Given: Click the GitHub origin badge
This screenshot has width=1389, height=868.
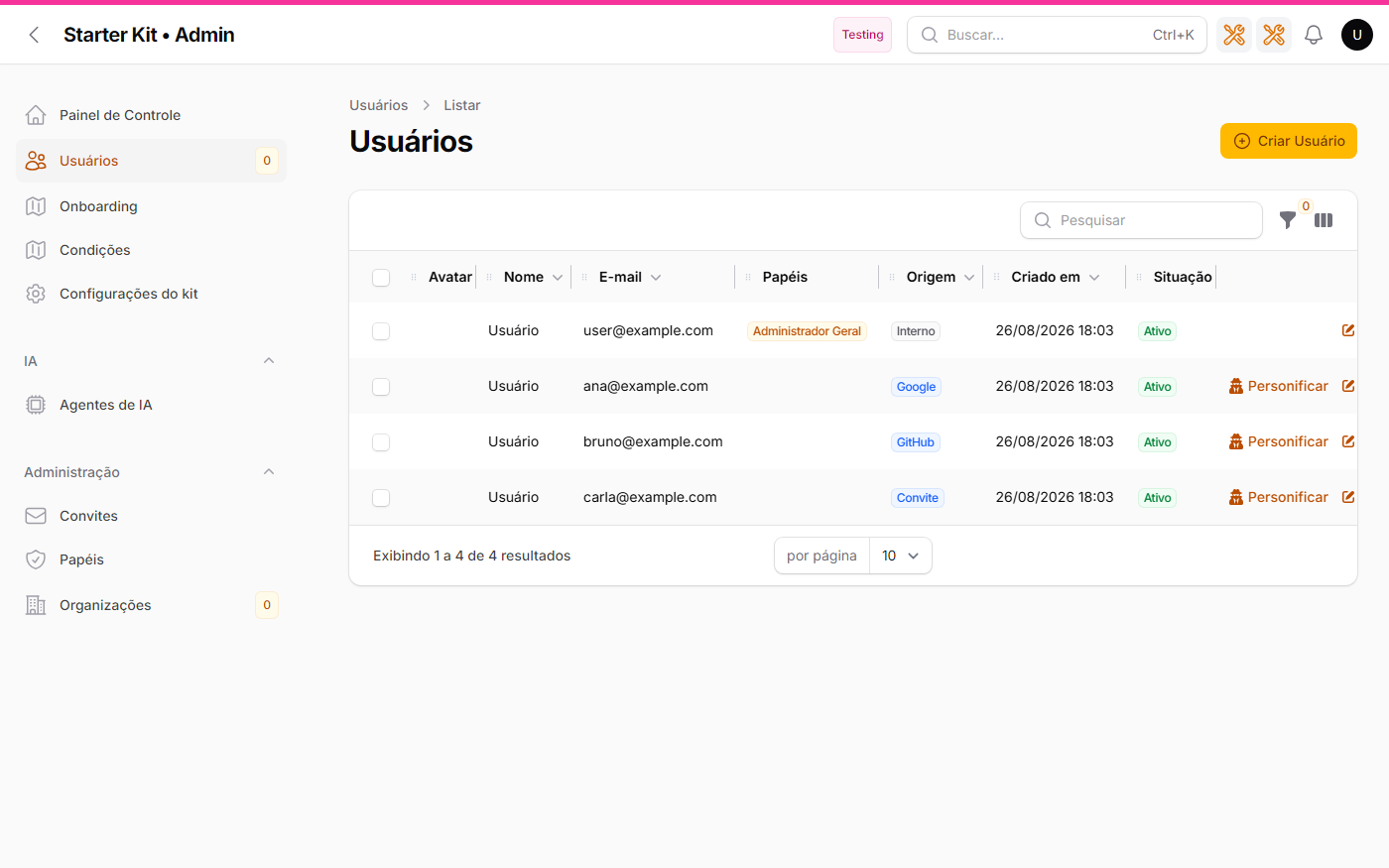Looking at the screenshot, I should pyautogui.click(x=915, y=442).
